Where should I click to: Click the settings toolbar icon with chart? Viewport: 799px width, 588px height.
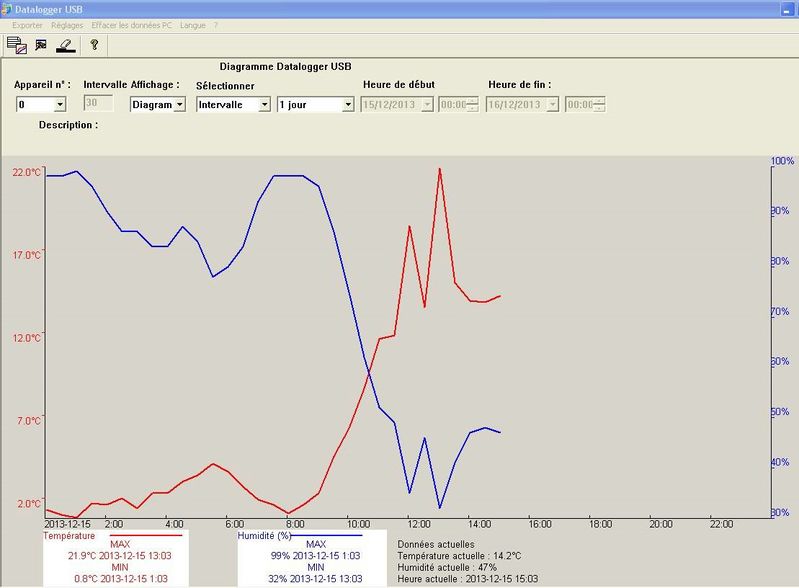click(x=41, y=45)
